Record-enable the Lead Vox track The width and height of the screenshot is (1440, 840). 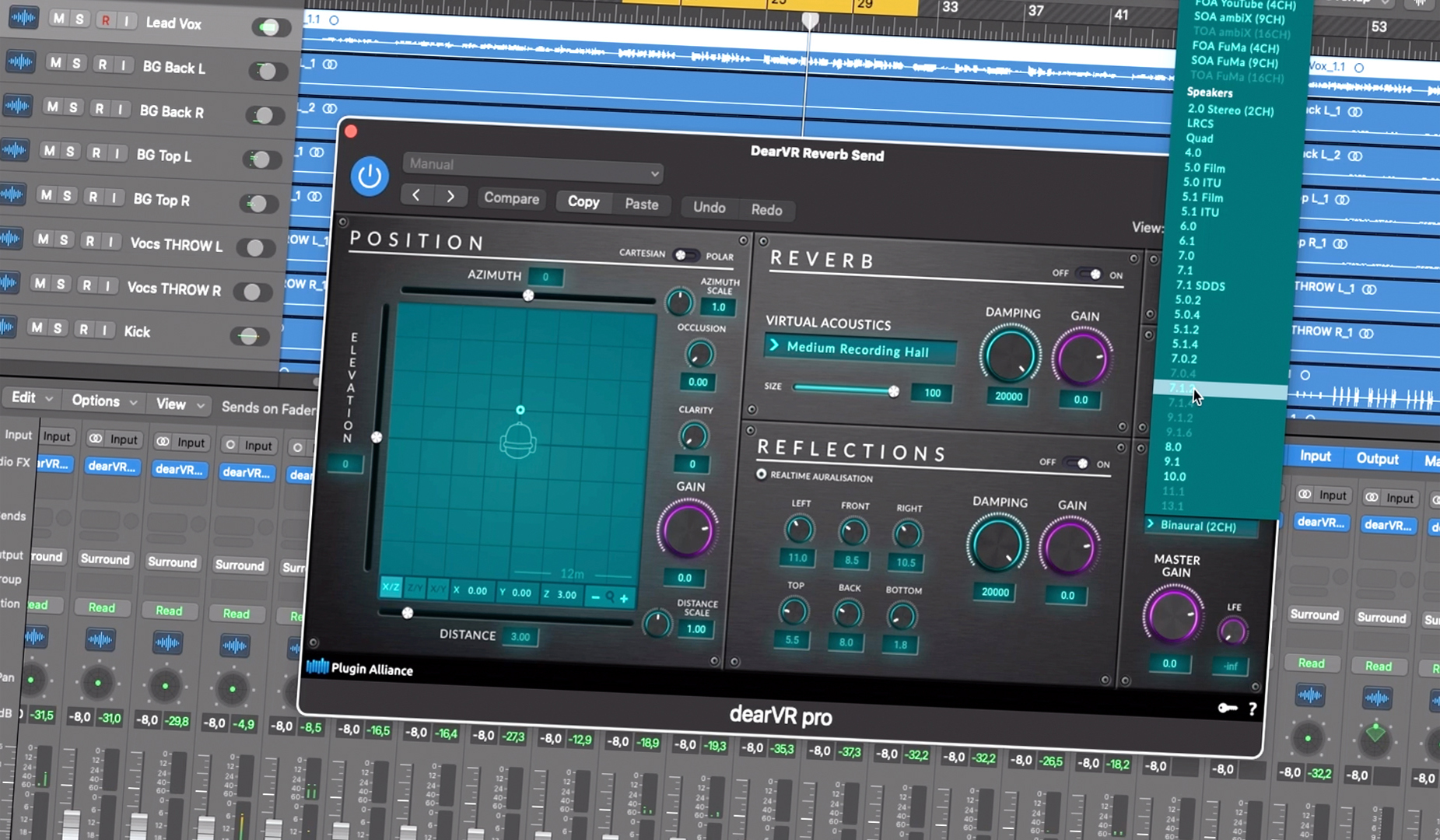[x=105, y=20]
